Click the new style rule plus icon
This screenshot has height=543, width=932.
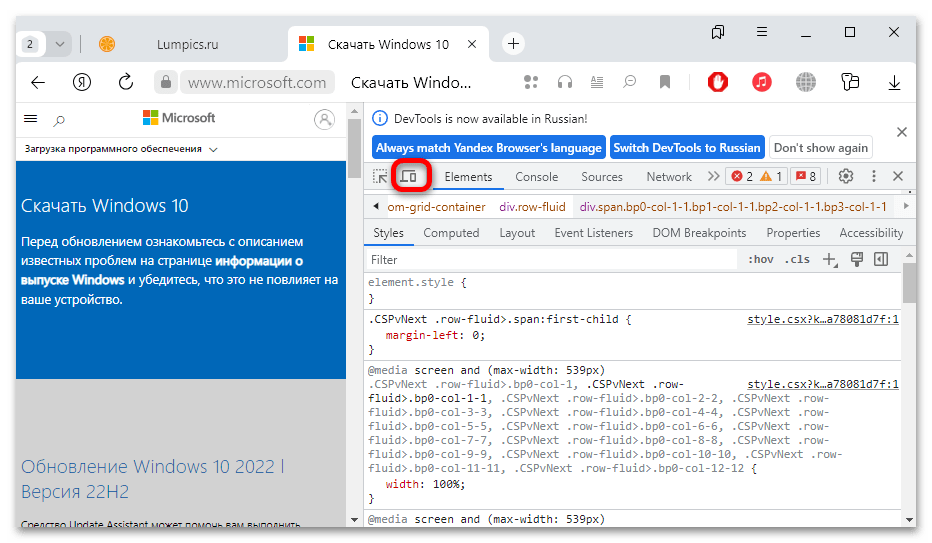point(830,260)
